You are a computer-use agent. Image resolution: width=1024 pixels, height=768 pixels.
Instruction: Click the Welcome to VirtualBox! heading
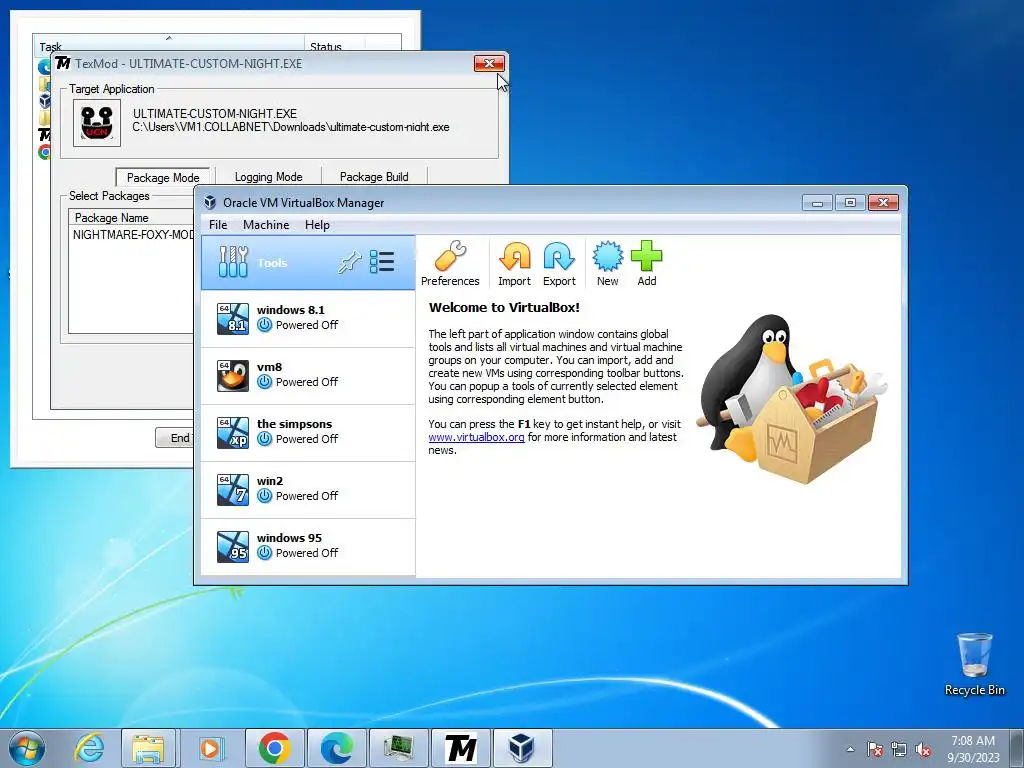pyautogui.click(x=504, y=308)
